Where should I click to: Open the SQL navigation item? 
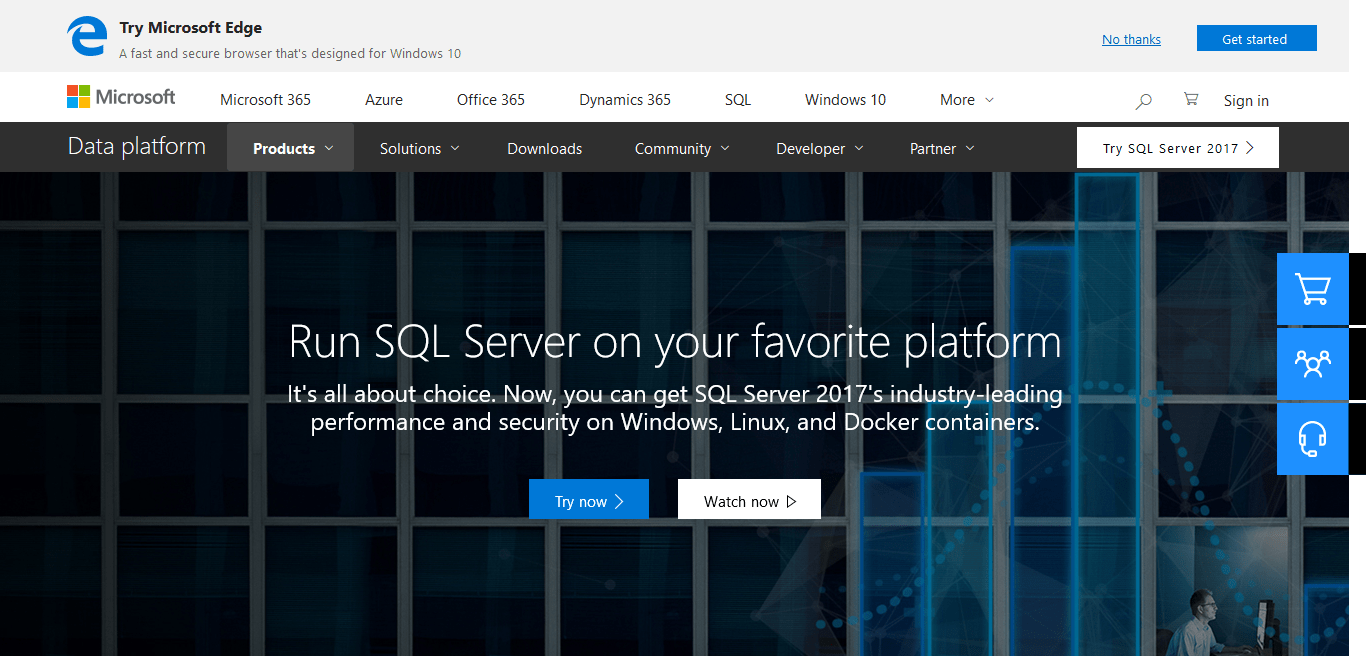(x=737, y=99)
